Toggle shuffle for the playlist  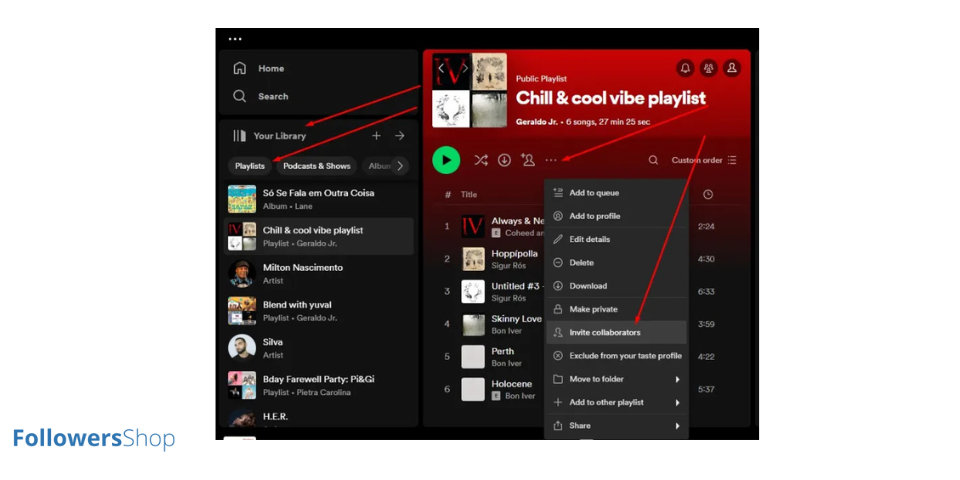pyautogui.click(x=481, y=160)
